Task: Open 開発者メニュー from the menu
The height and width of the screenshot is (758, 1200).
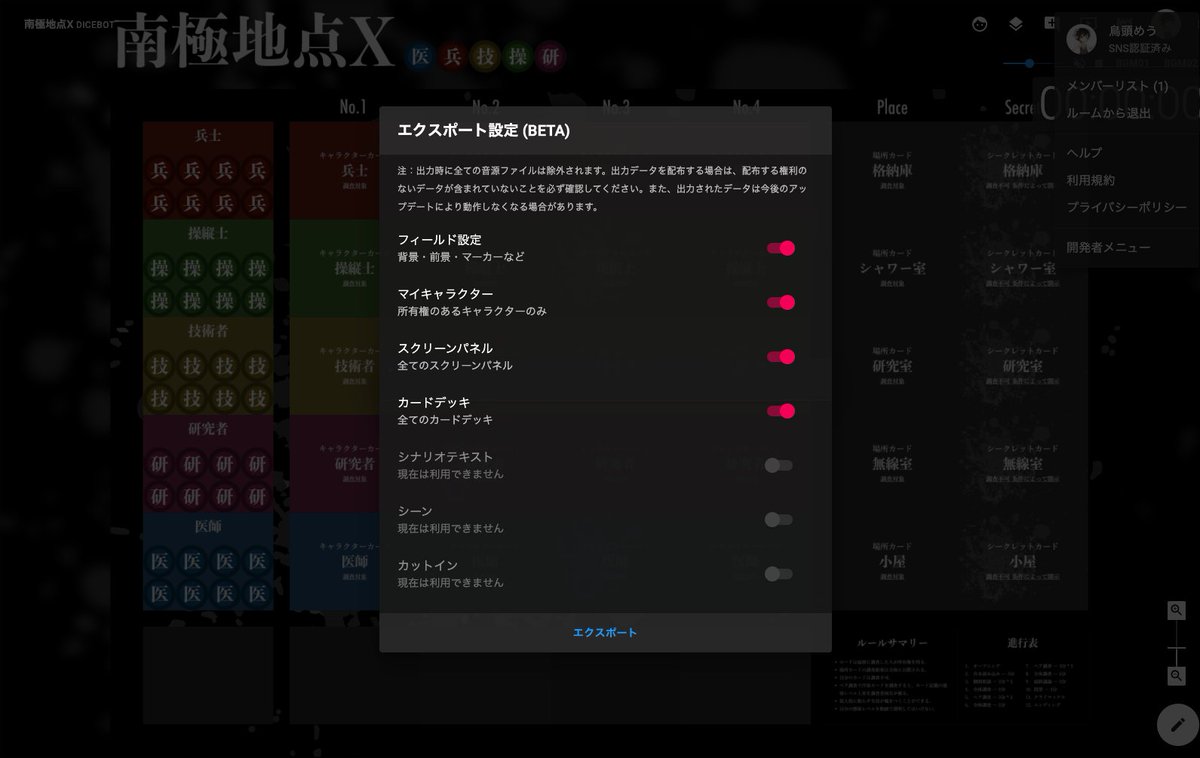Action: click(x=1108, y=247)
